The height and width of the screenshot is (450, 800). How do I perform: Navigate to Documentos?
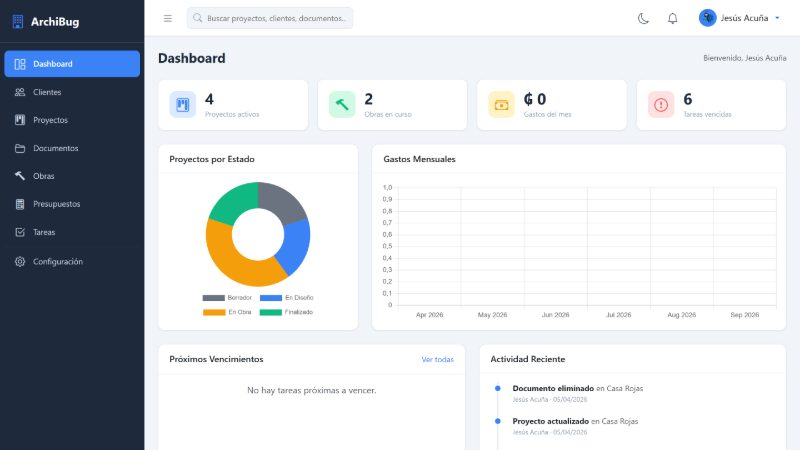click(72, 148)
